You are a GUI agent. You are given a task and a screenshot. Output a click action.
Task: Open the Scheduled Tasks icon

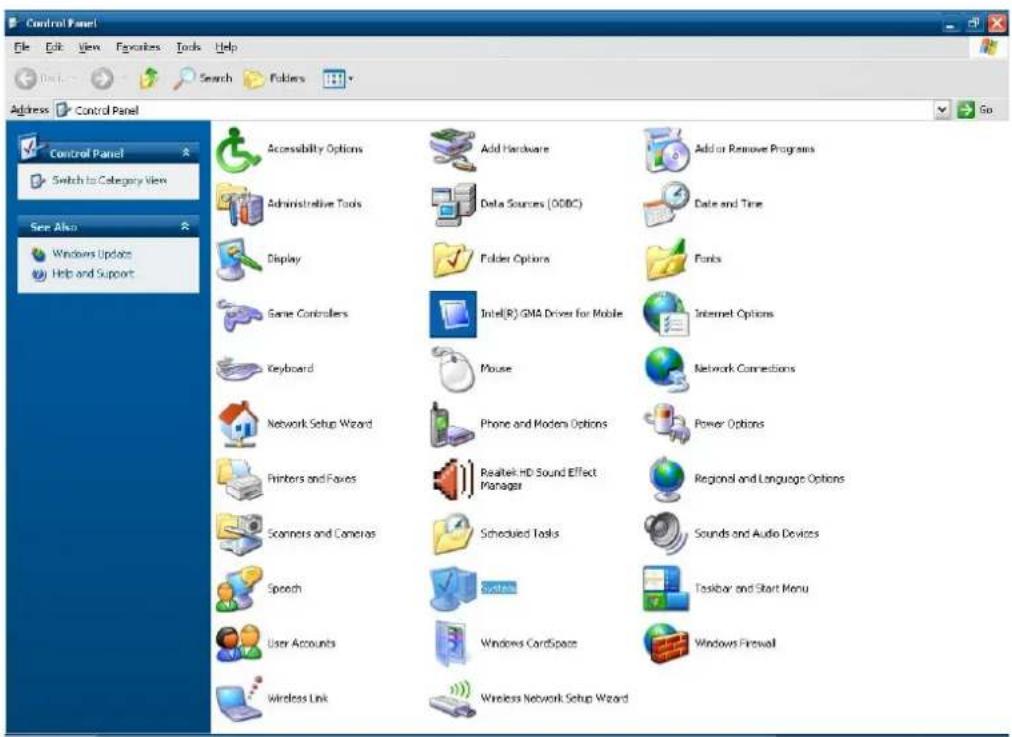[453, 534]
